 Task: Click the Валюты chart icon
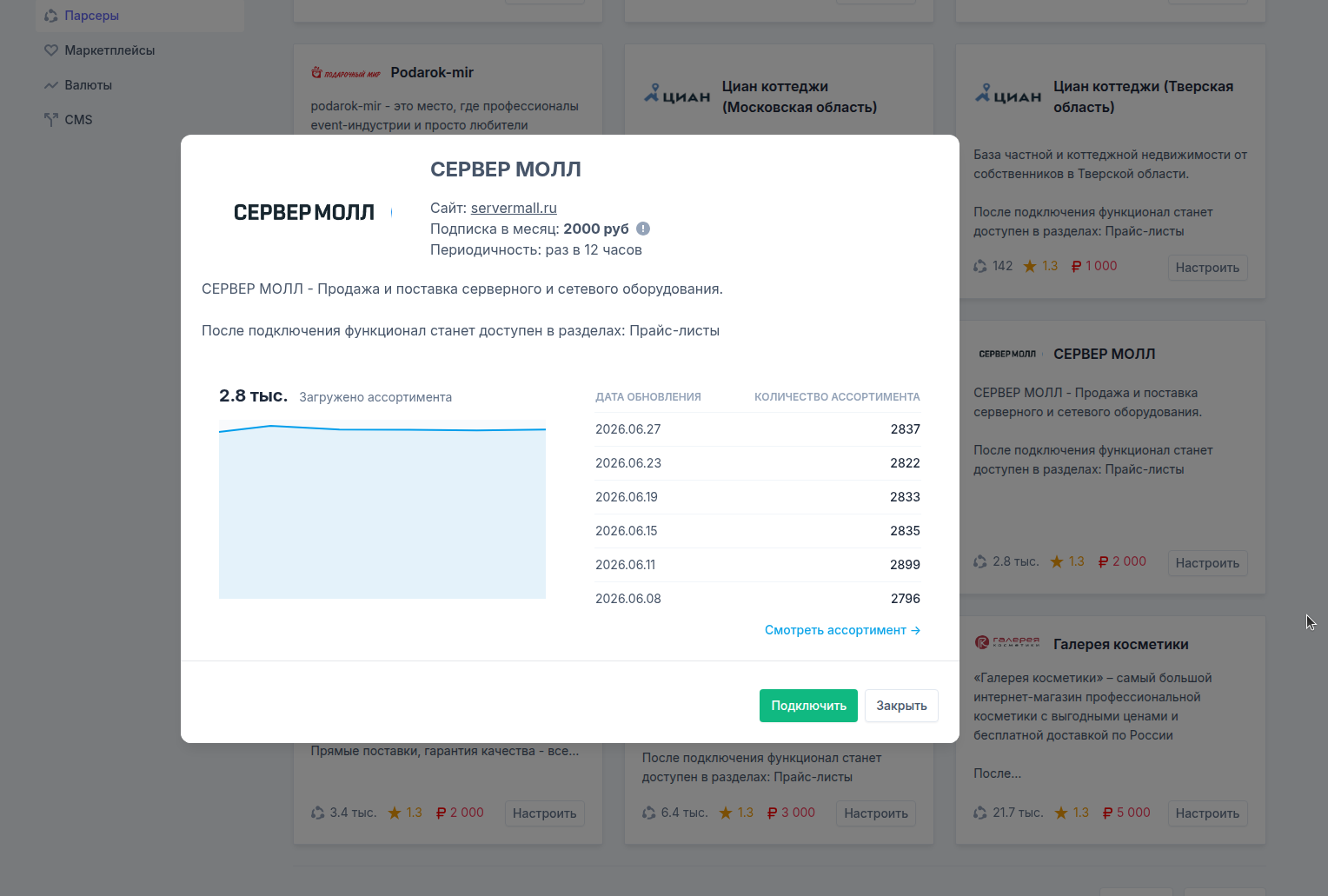51,85
